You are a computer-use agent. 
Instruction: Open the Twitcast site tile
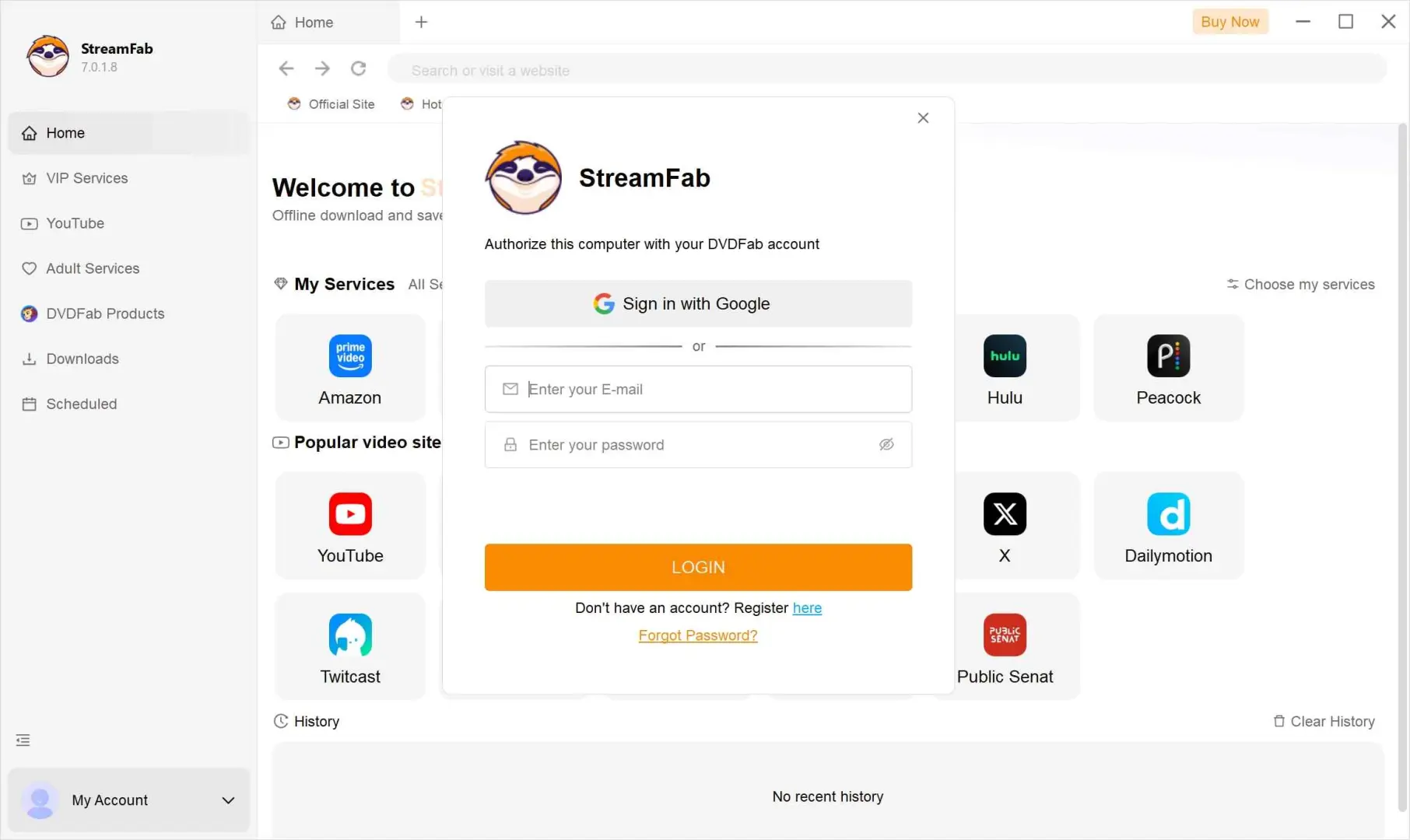point(350,646)
